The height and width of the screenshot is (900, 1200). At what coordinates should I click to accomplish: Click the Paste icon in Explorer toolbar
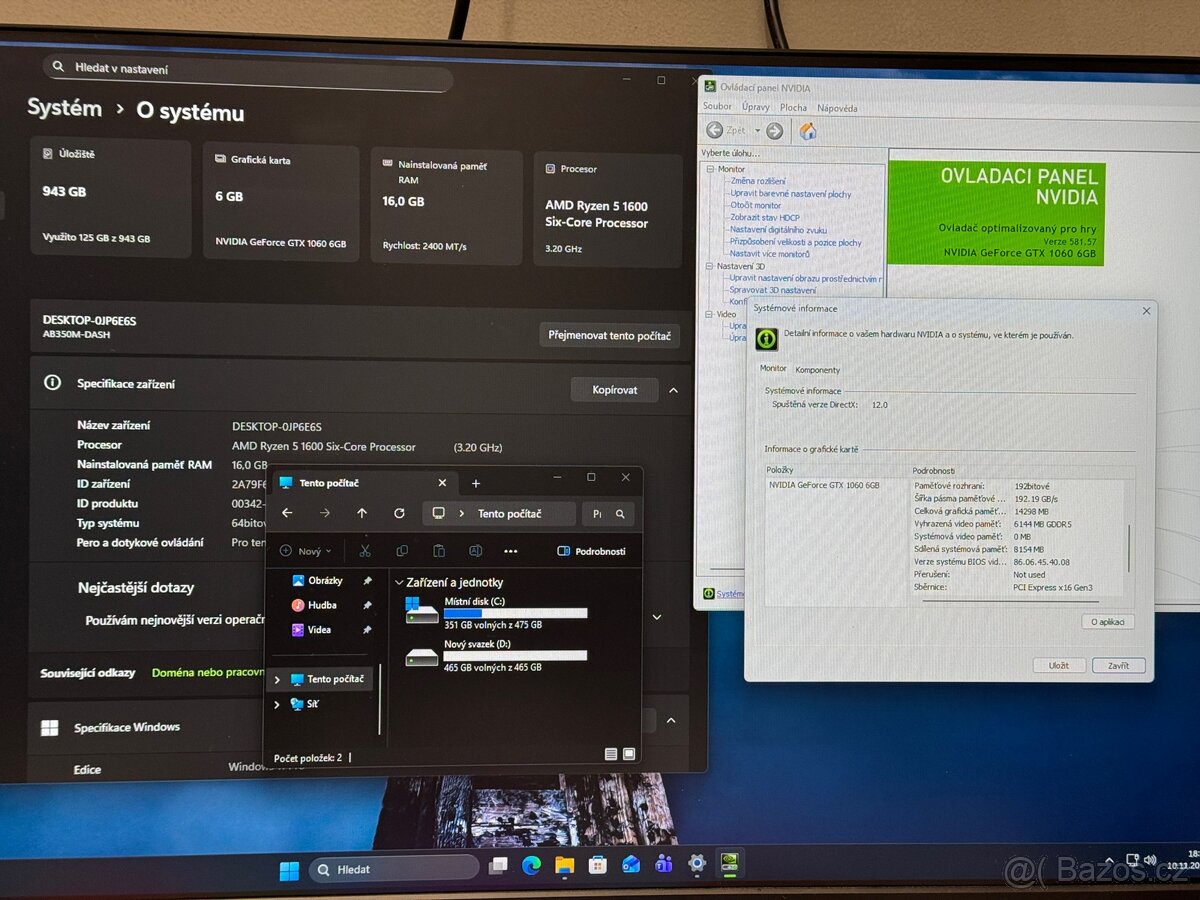pos(438,551)
